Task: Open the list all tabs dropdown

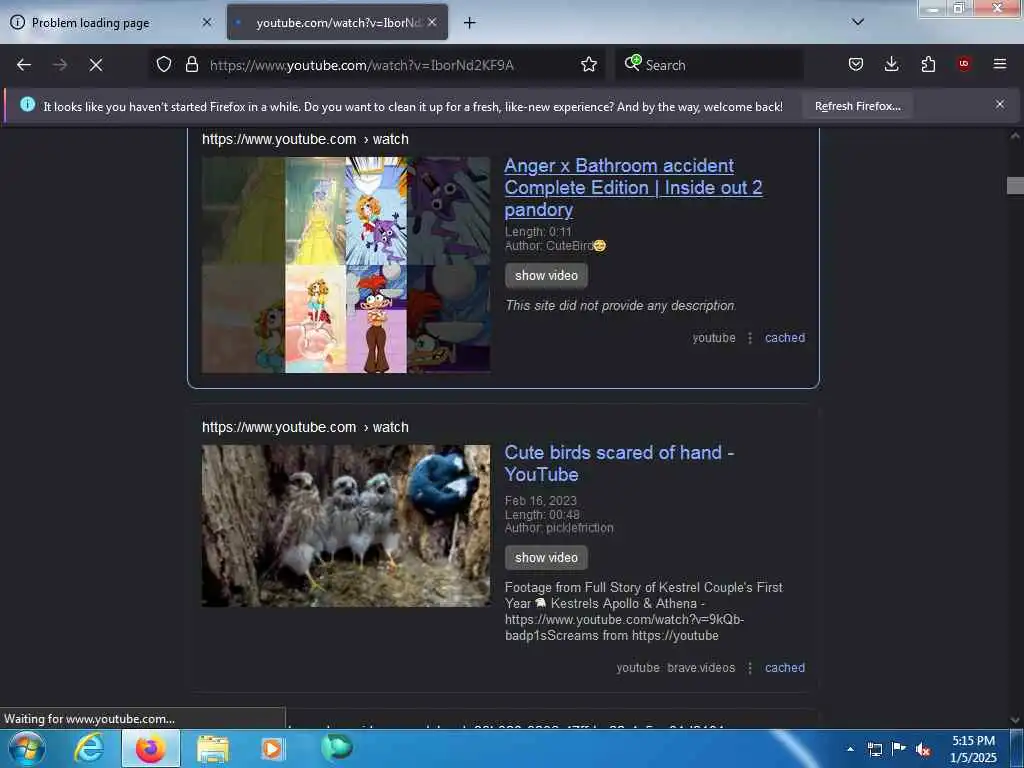Action: pyautogui.click(x=858, y=22)
